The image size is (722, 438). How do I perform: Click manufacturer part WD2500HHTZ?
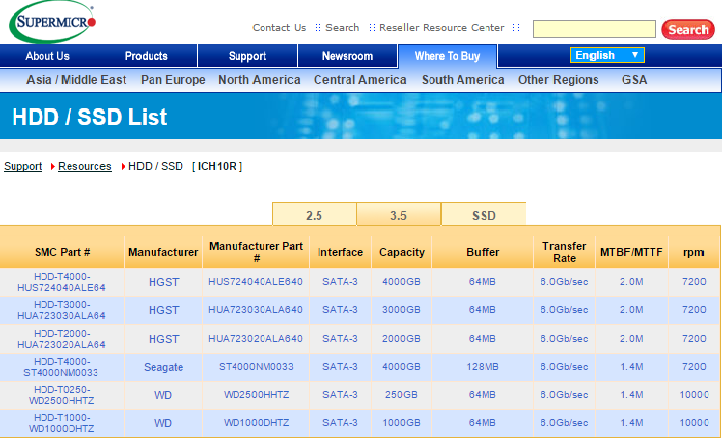(256, 395)
